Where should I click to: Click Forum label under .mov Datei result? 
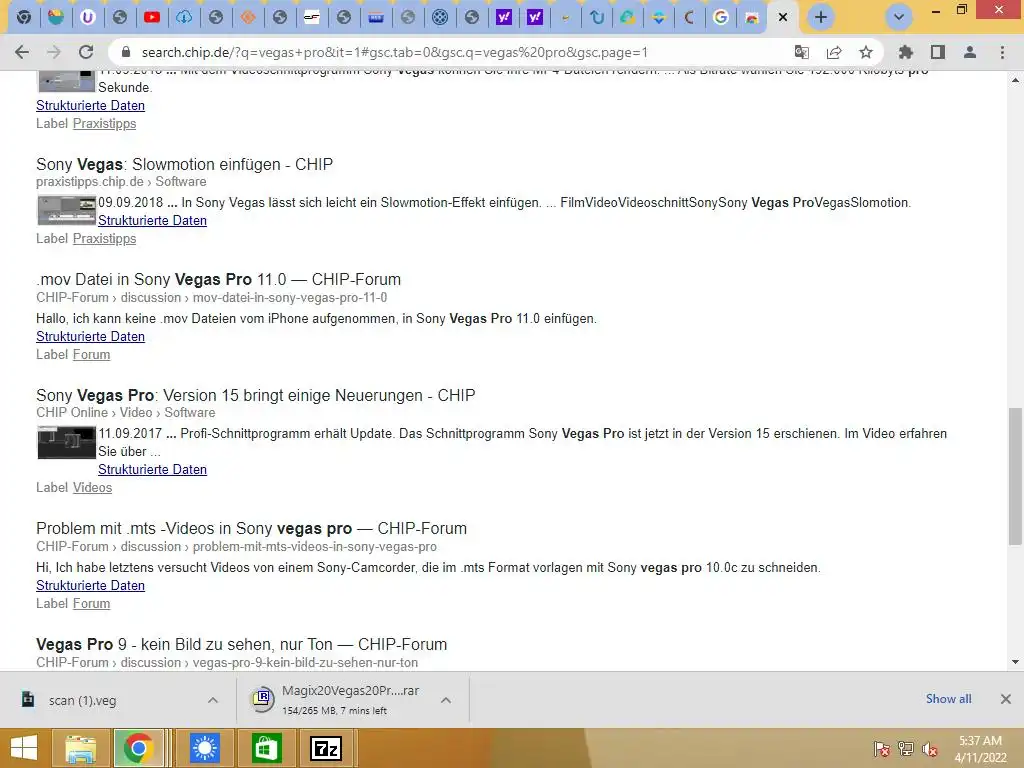coord(91,355)
